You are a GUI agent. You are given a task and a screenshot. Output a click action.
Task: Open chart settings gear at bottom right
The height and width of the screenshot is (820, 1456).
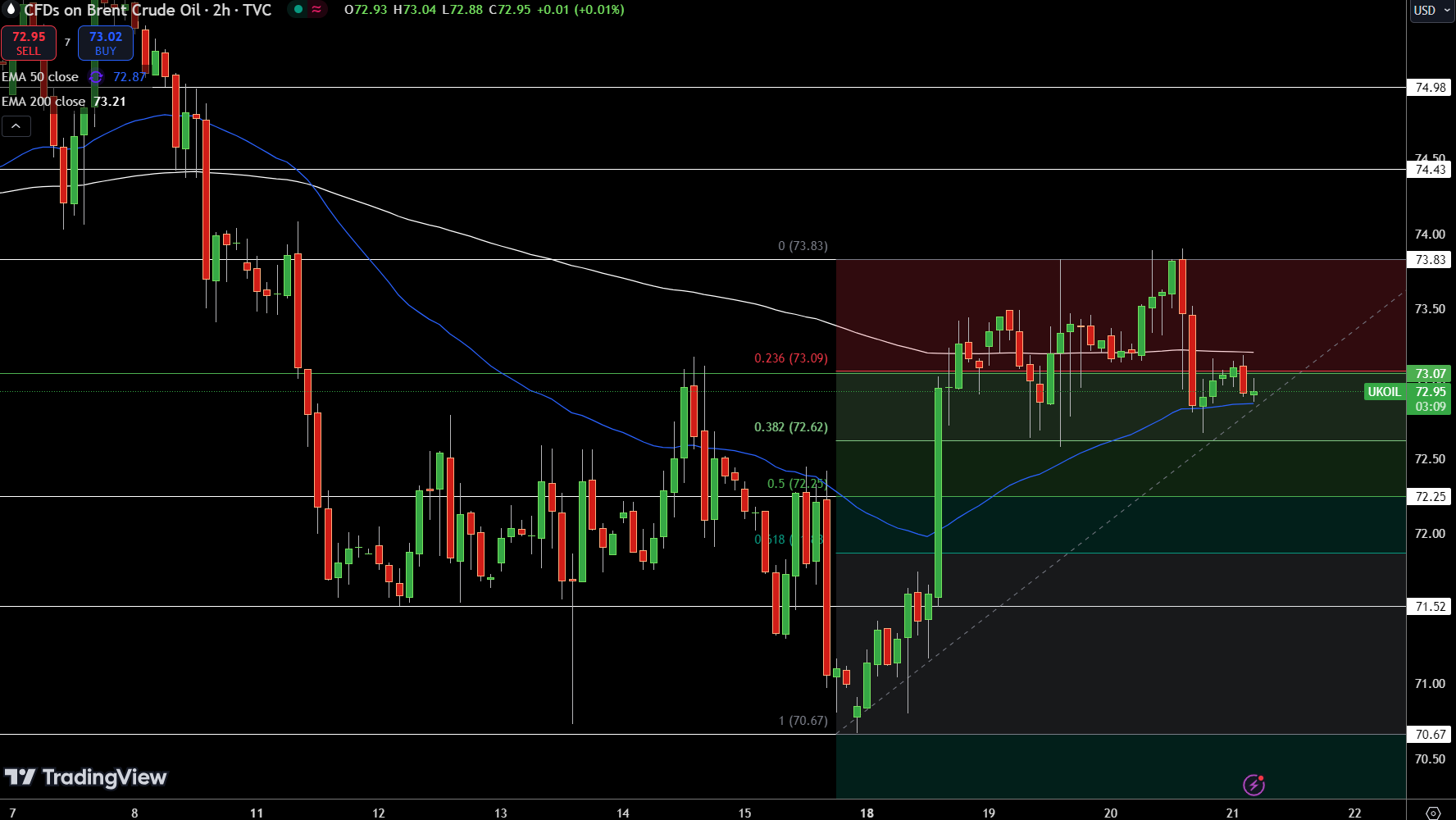1433,813
